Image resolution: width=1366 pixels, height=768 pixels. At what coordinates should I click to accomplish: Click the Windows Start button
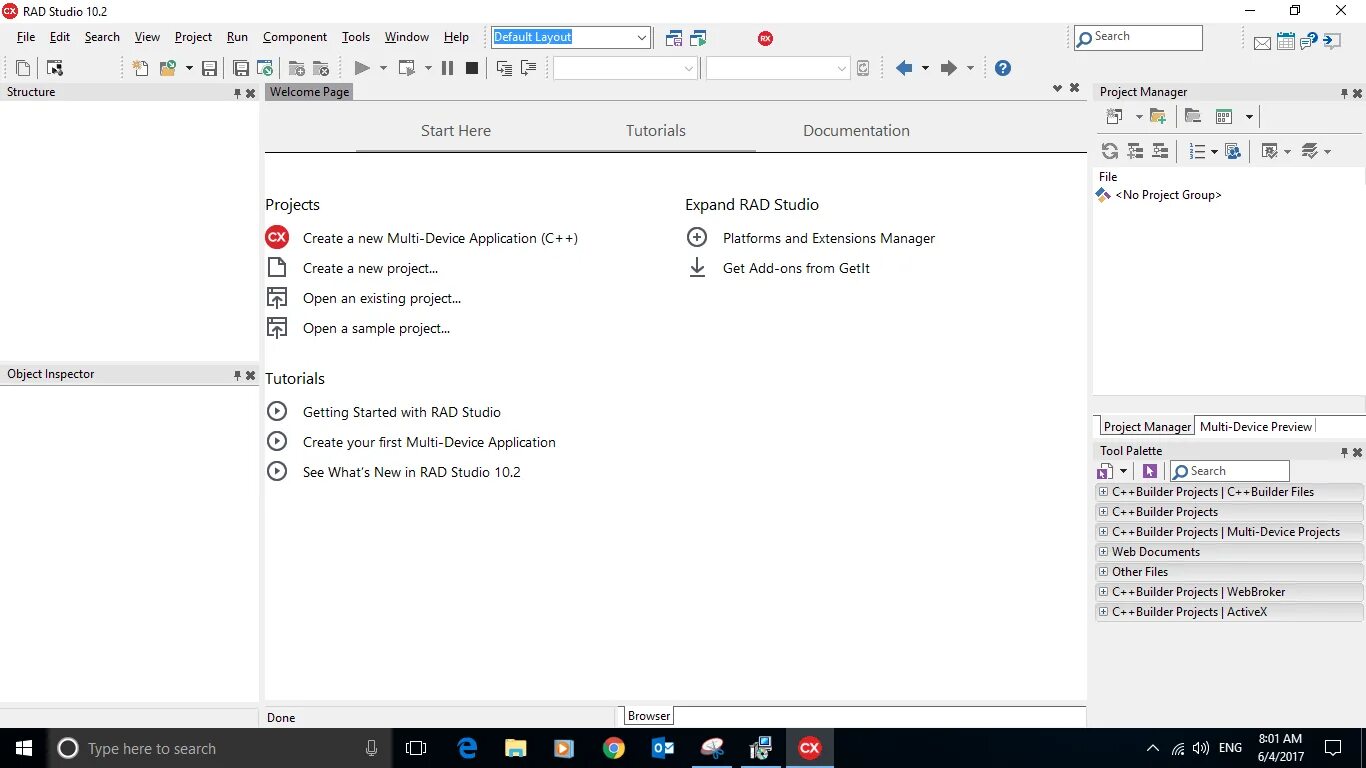pos(23,748)
